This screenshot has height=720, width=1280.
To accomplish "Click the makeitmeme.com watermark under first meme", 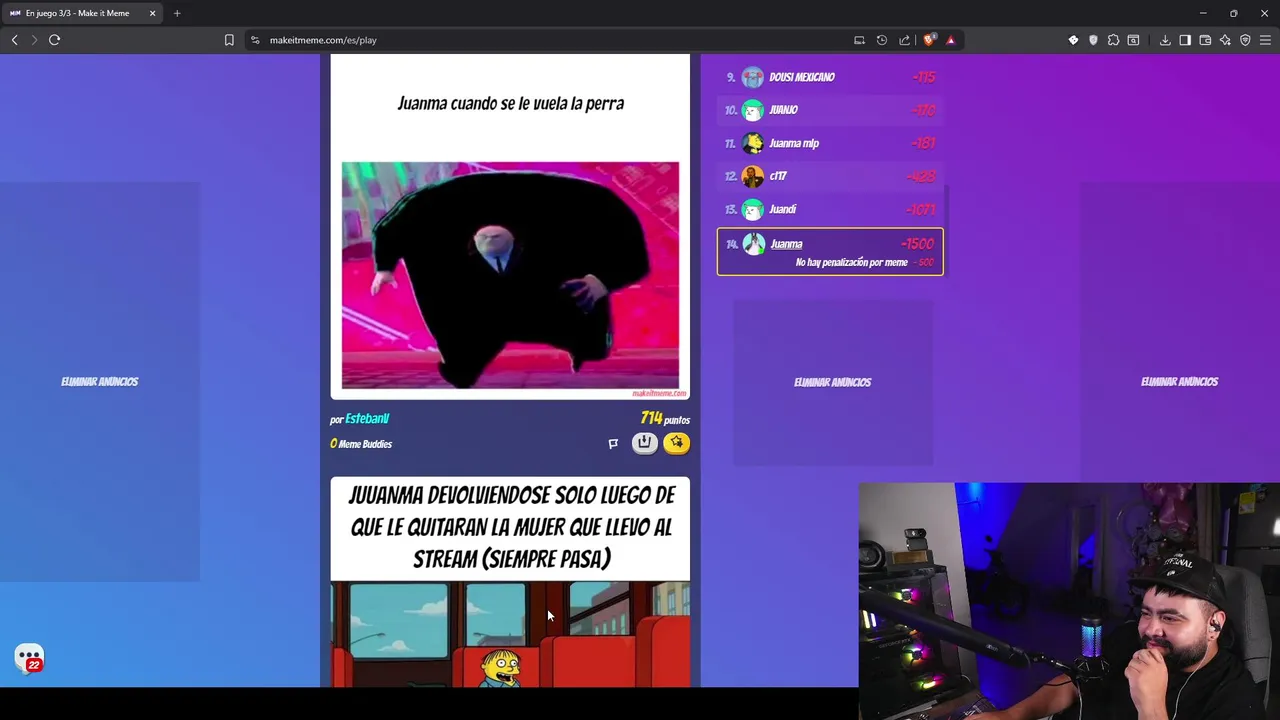I will pos(659,394).
